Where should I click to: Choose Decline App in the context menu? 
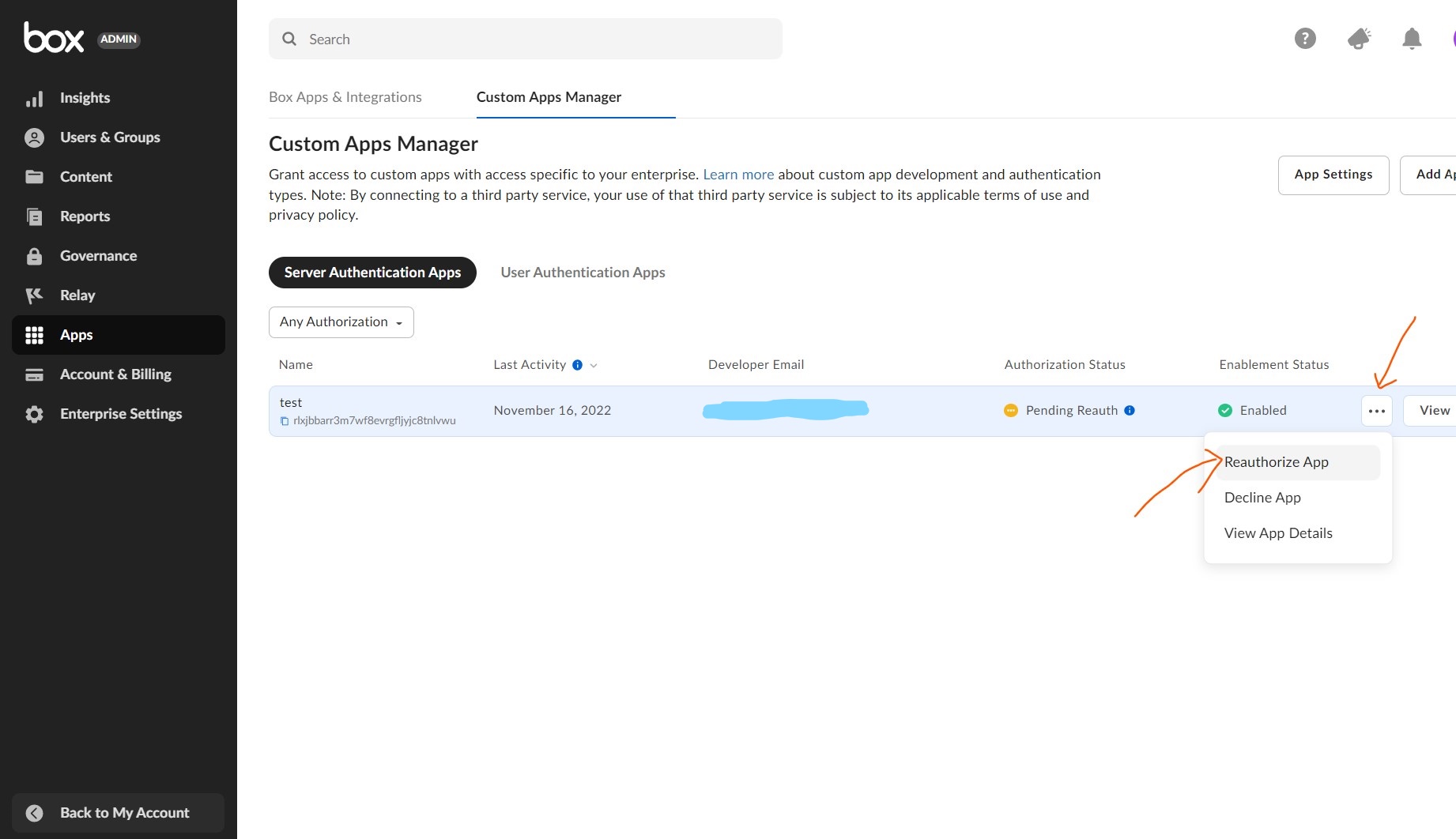click(1262, 498)
